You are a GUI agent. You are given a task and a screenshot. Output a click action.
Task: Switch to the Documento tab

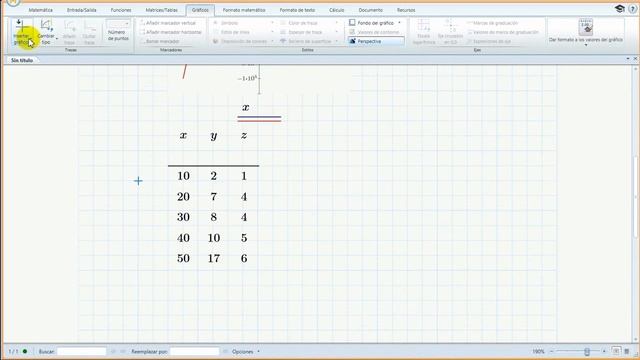coord(371,10)
